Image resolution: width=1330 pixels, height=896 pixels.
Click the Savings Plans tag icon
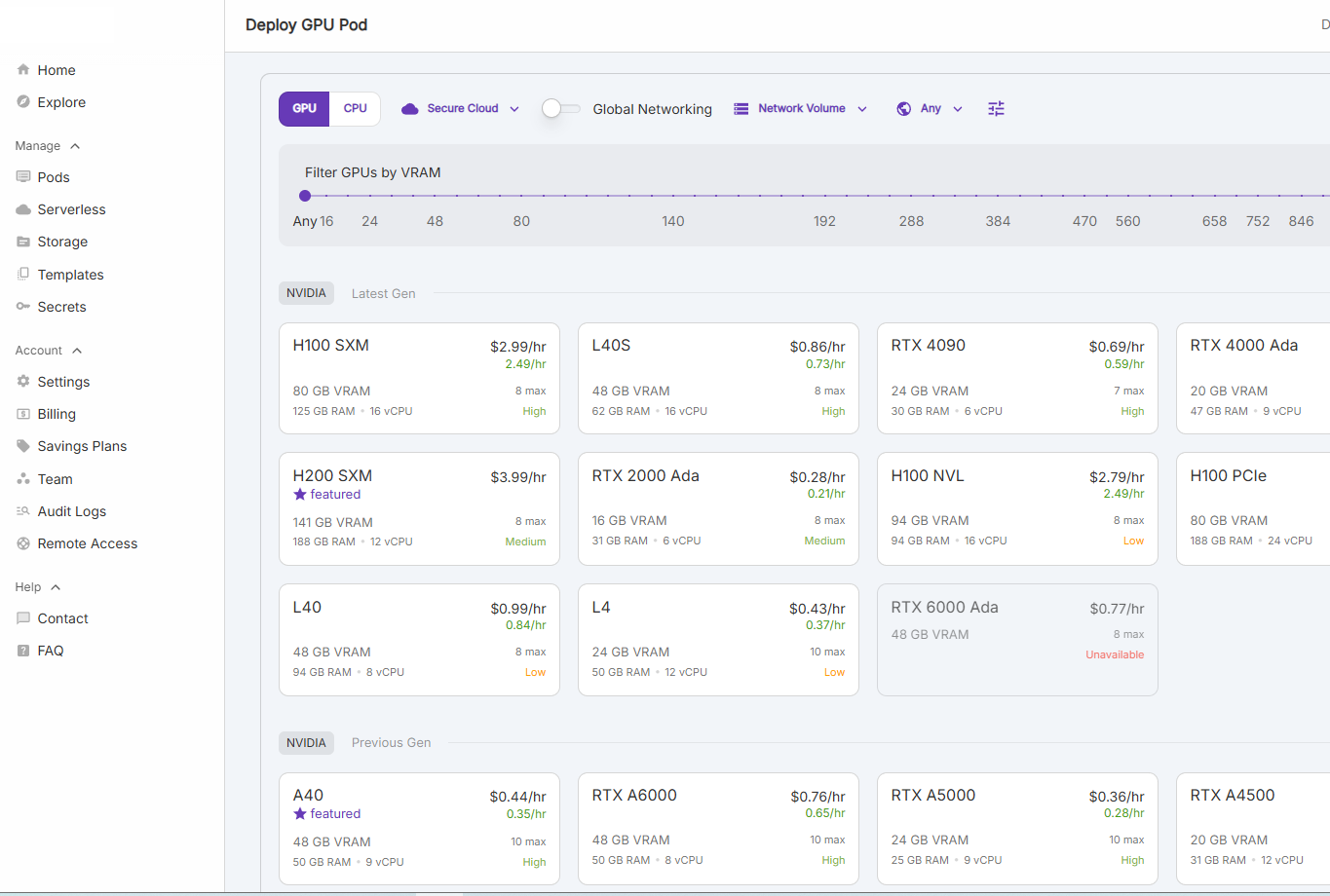(x=23, y=446)
